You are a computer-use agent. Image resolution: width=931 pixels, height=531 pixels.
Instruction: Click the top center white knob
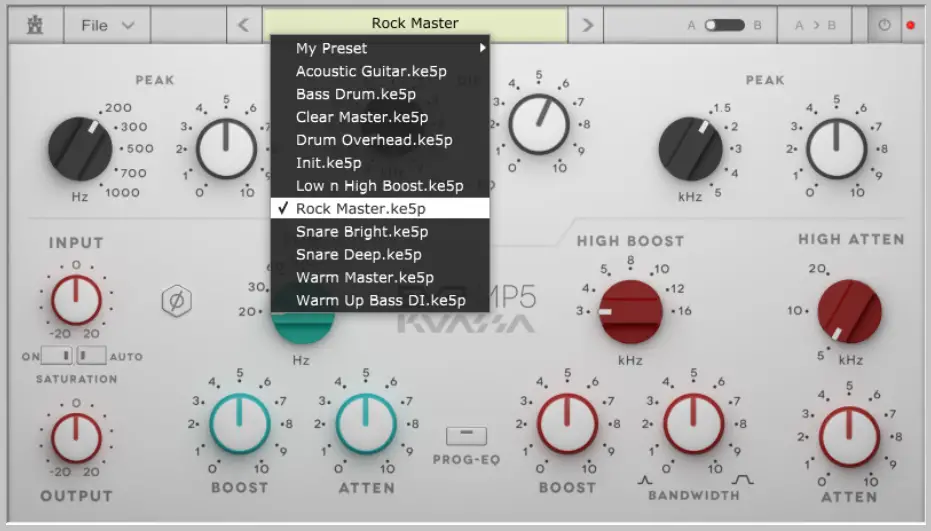pyautogui.click(x=539, y=124)
